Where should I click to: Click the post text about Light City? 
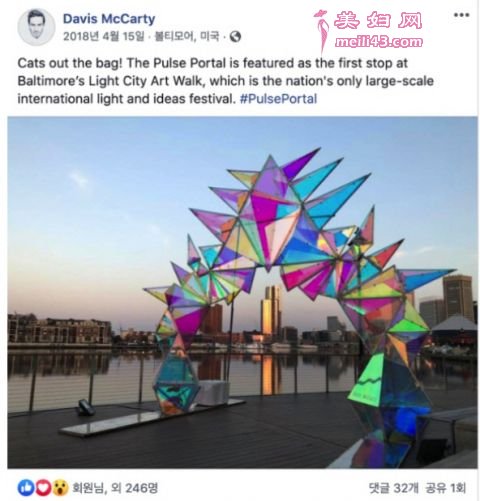coord(226,81)
